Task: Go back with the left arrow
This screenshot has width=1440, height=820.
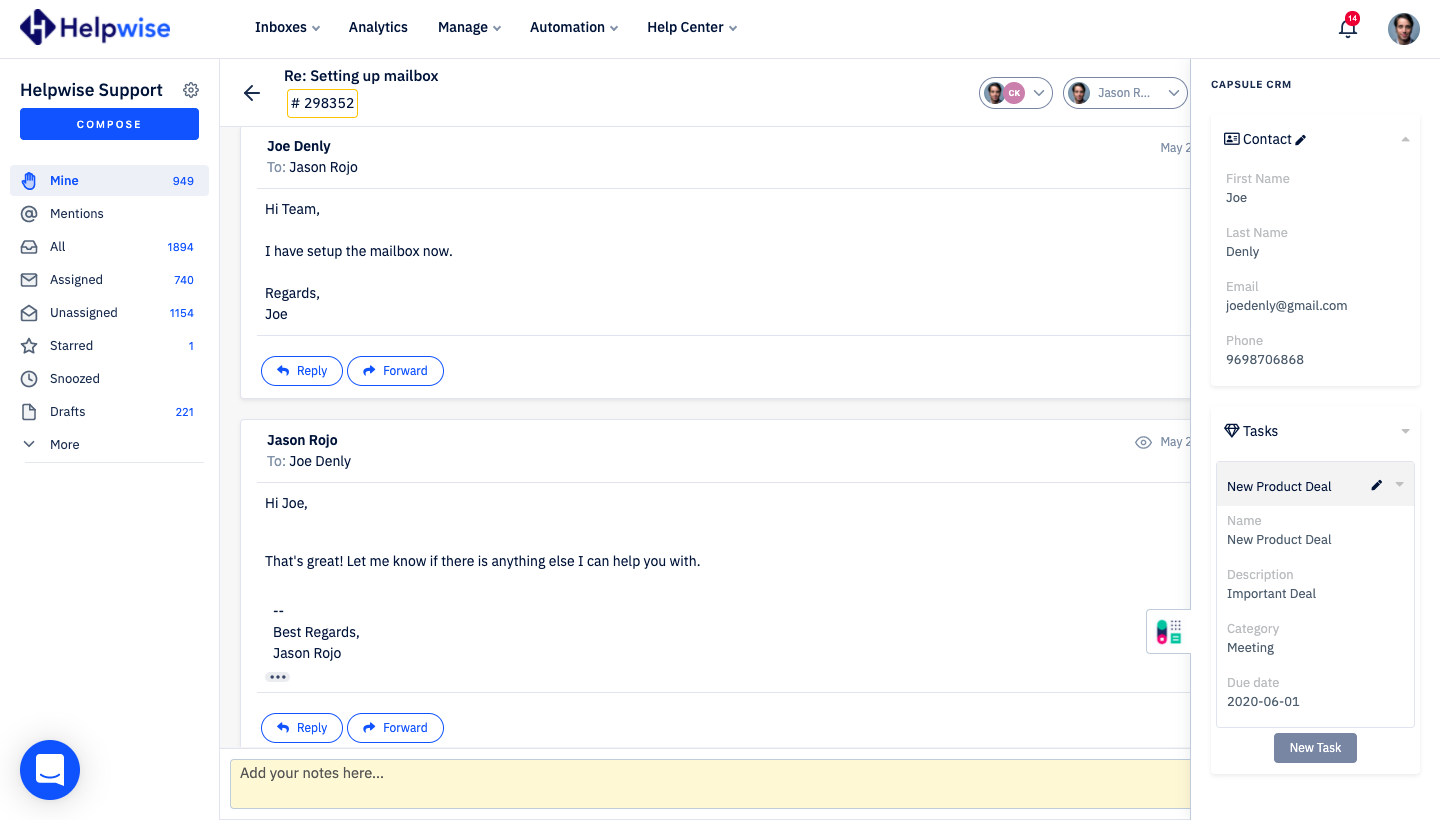Action: 252,93
